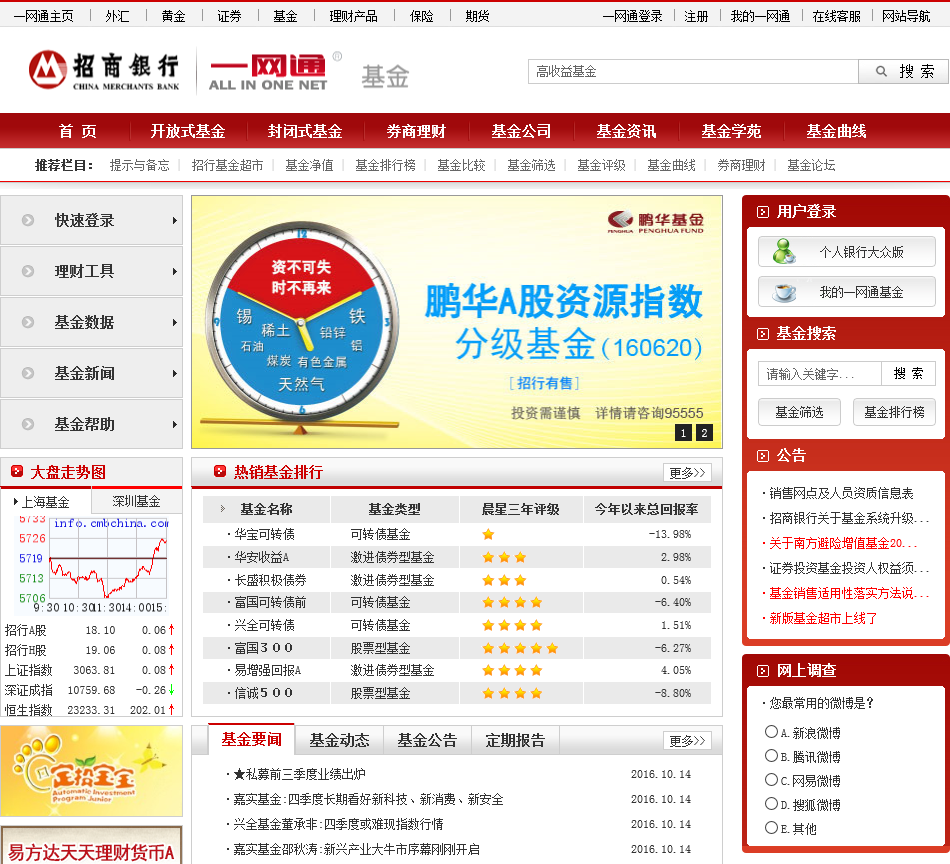Switch to the 深圳基金 chart tab

[x=137, y=501]
